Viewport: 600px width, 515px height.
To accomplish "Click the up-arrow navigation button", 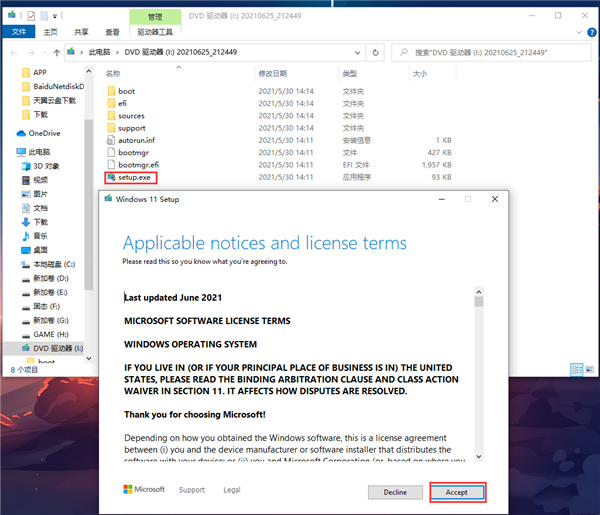I will pos(56,52).
